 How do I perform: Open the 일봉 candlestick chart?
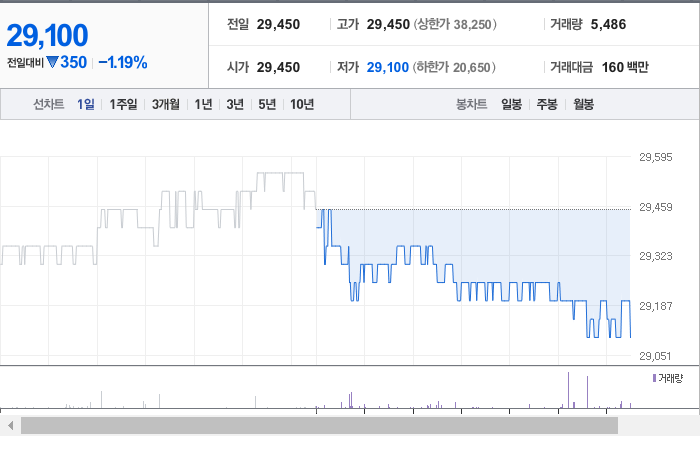coord(511,104)
